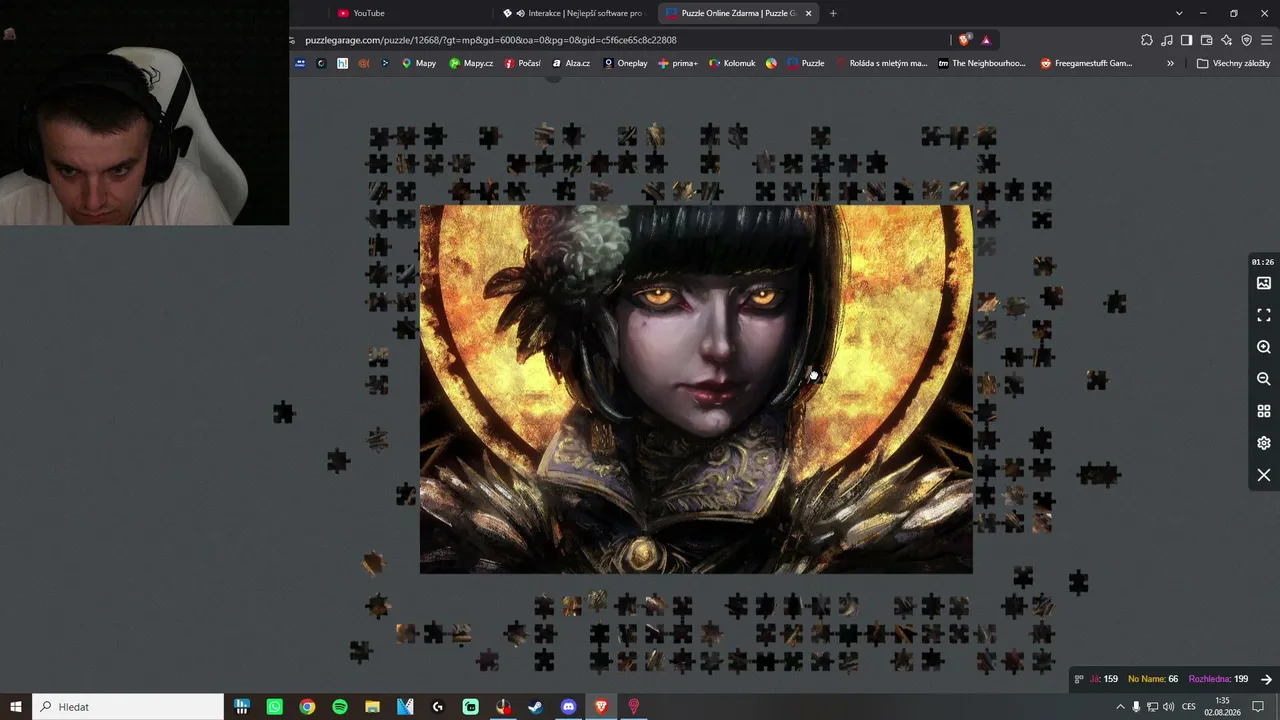Switch the CES keyboard language

coord(1189,707)
